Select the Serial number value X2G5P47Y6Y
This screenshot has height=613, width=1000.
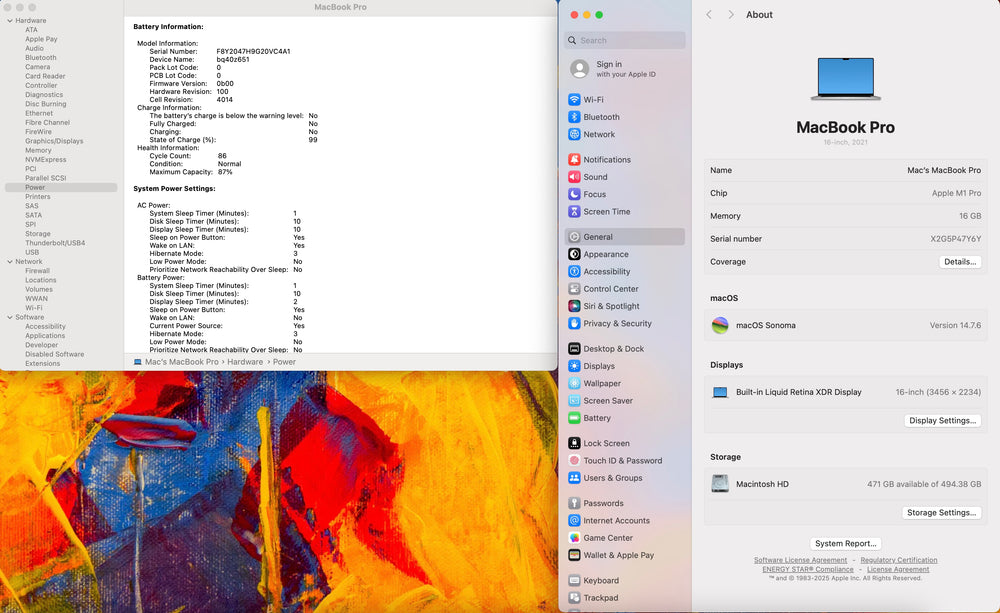[955, 239]
